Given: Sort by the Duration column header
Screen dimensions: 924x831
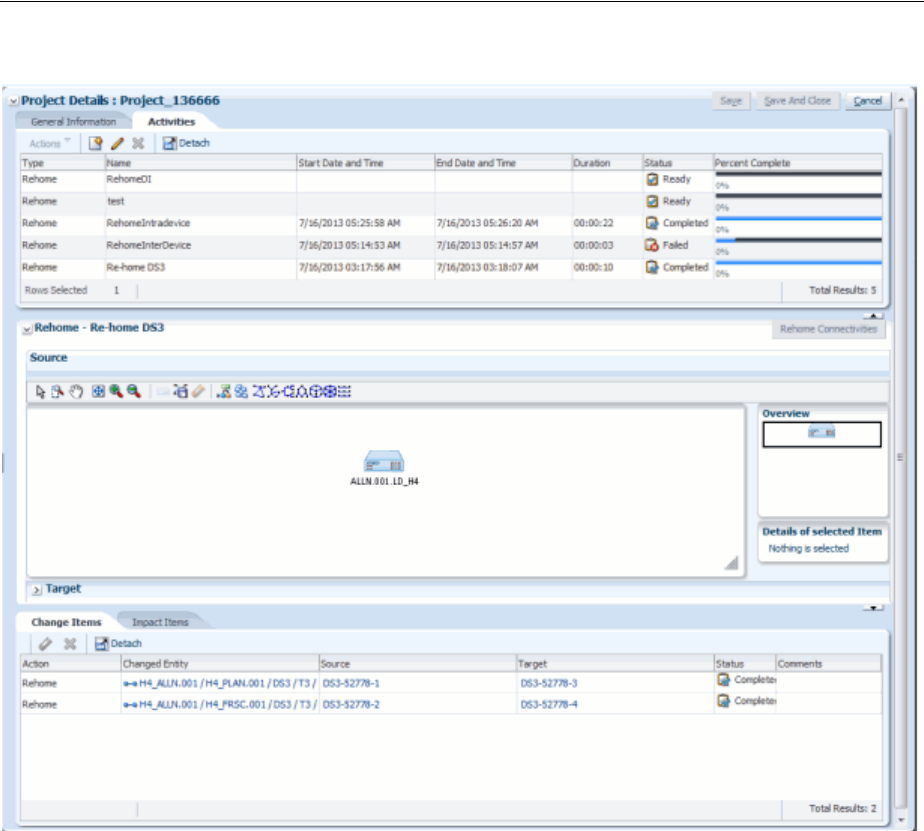Looking at the screenshot, I should [x=606, y=163].
